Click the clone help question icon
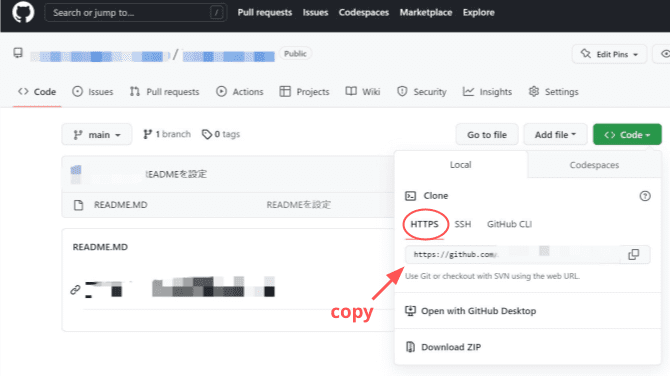The image size is (670, 376). click(x=645, y=196)
